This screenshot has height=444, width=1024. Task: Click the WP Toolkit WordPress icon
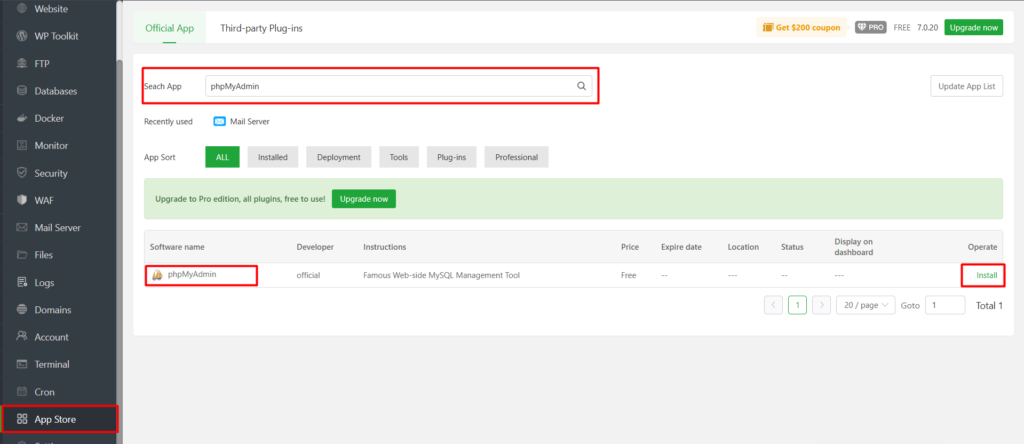pyautogui.click(x=22, y=36)
